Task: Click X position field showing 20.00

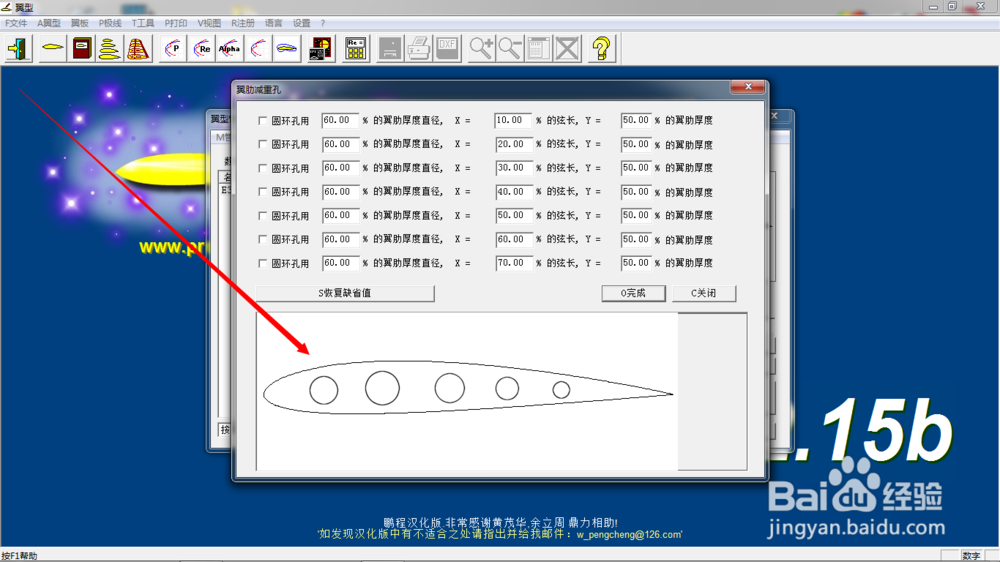Action: click(513, 144)
